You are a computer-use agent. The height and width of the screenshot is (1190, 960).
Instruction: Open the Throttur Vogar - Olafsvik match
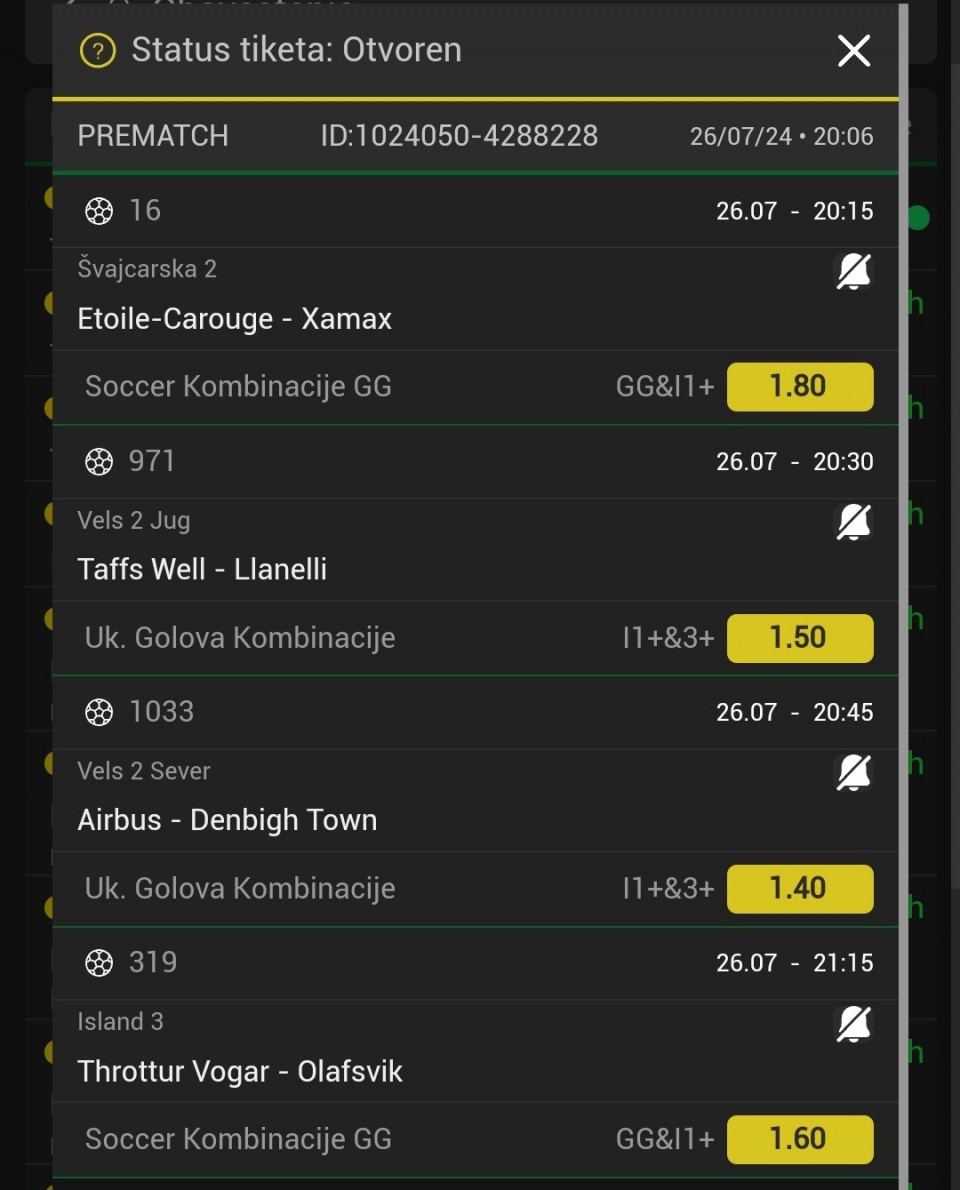pyautogui.click(x=240, y=1072)
